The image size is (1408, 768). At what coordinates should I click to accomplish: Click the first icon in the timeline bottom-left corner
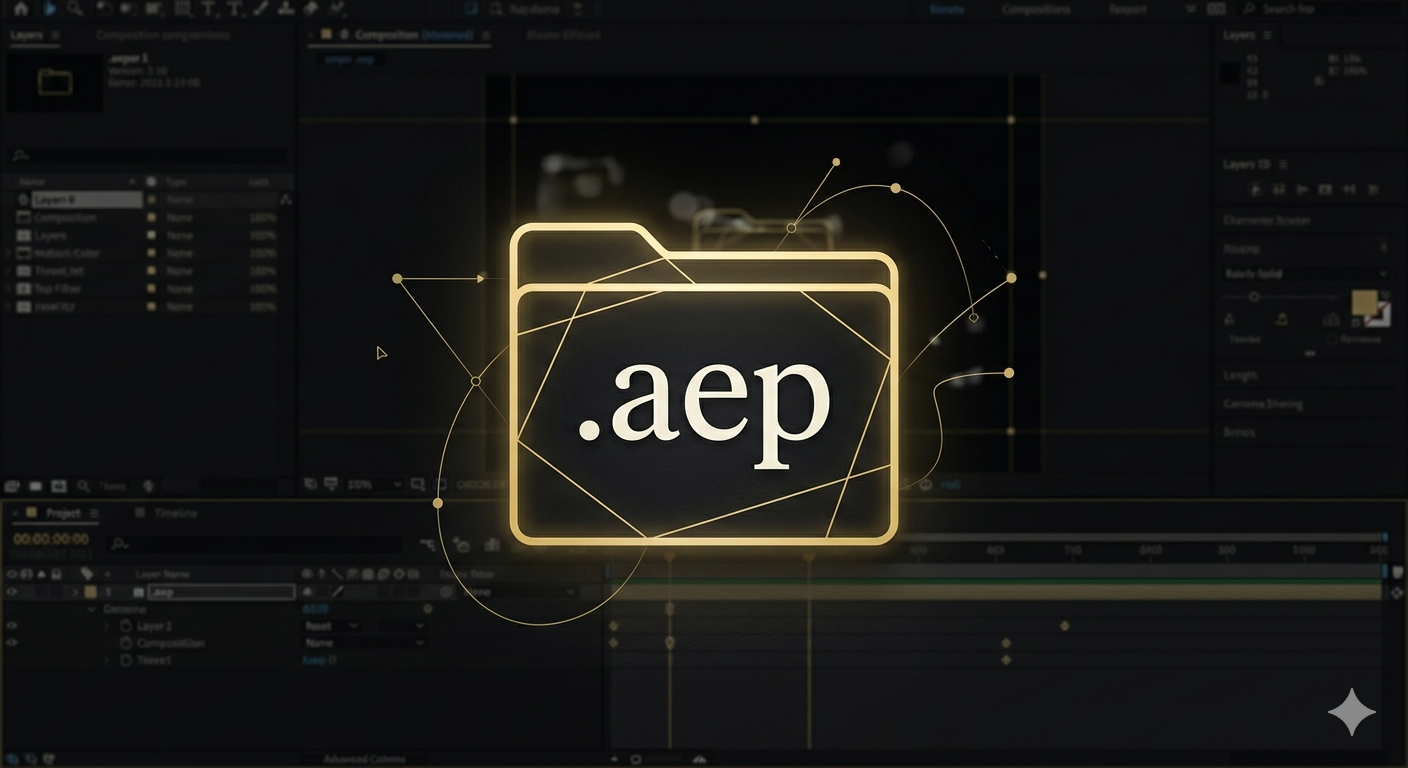point(11,759)
